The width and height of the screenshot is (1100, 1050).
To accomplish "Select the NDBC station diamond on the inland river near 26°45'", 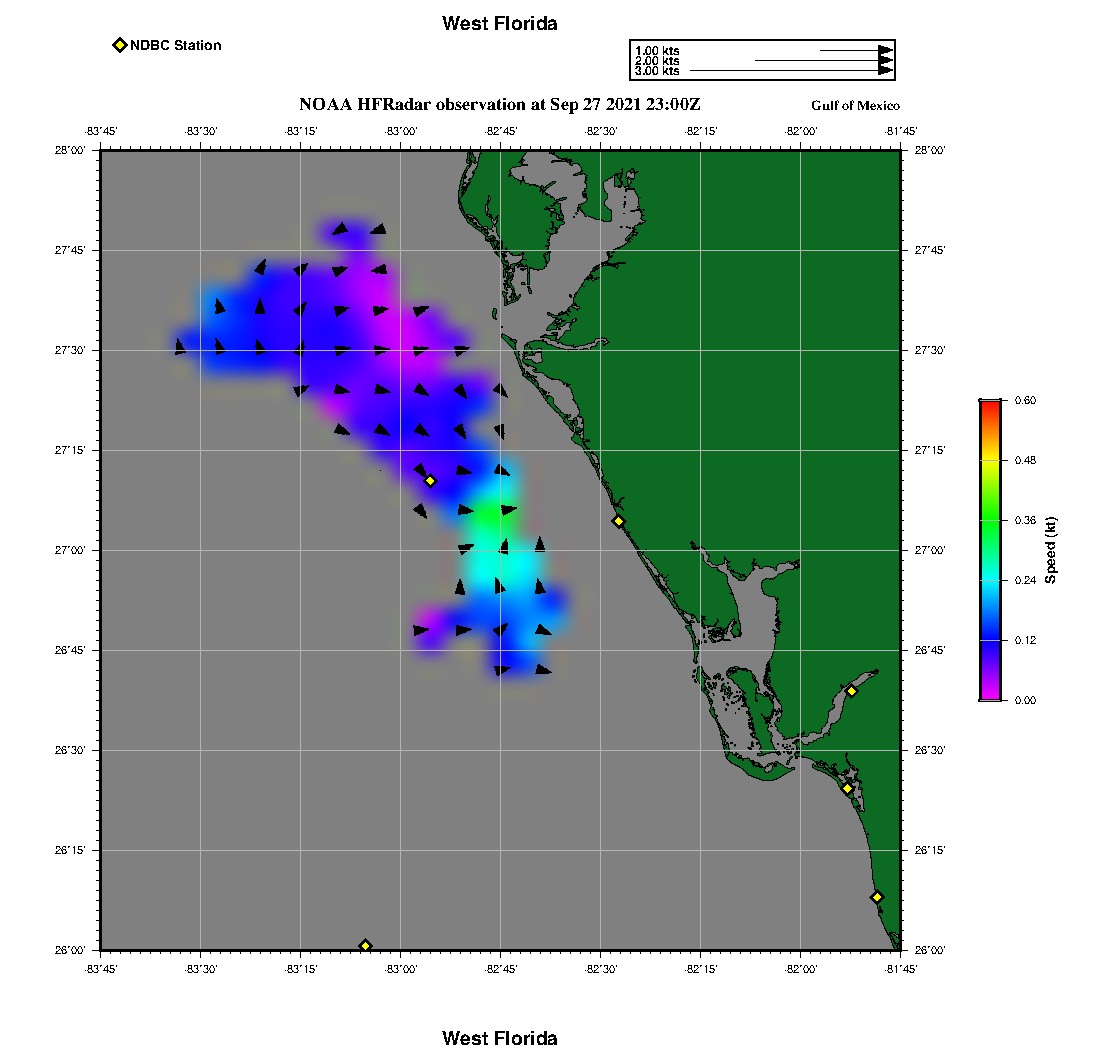I will (x=852, y=691).
